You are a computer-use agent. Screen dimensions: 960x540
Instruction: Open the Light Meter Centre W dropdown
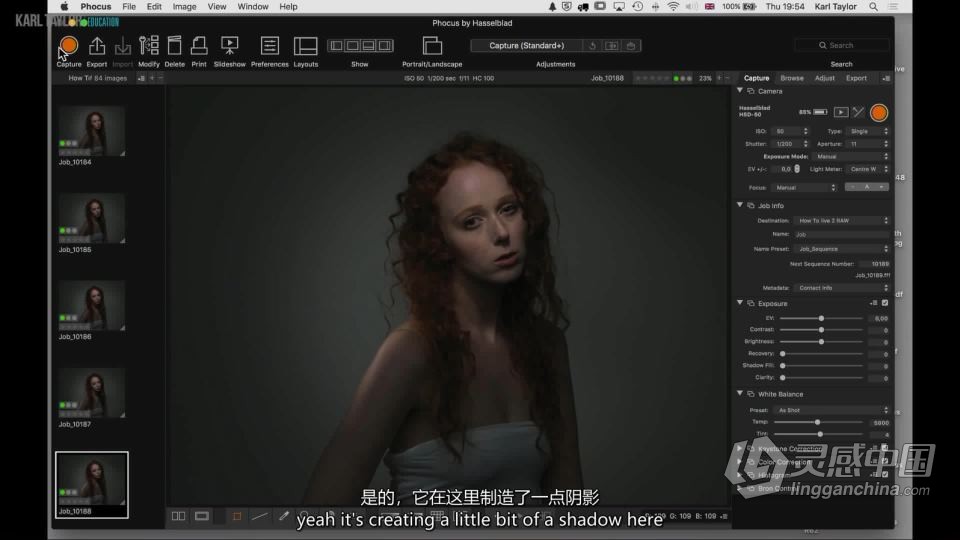click(868, 169)
